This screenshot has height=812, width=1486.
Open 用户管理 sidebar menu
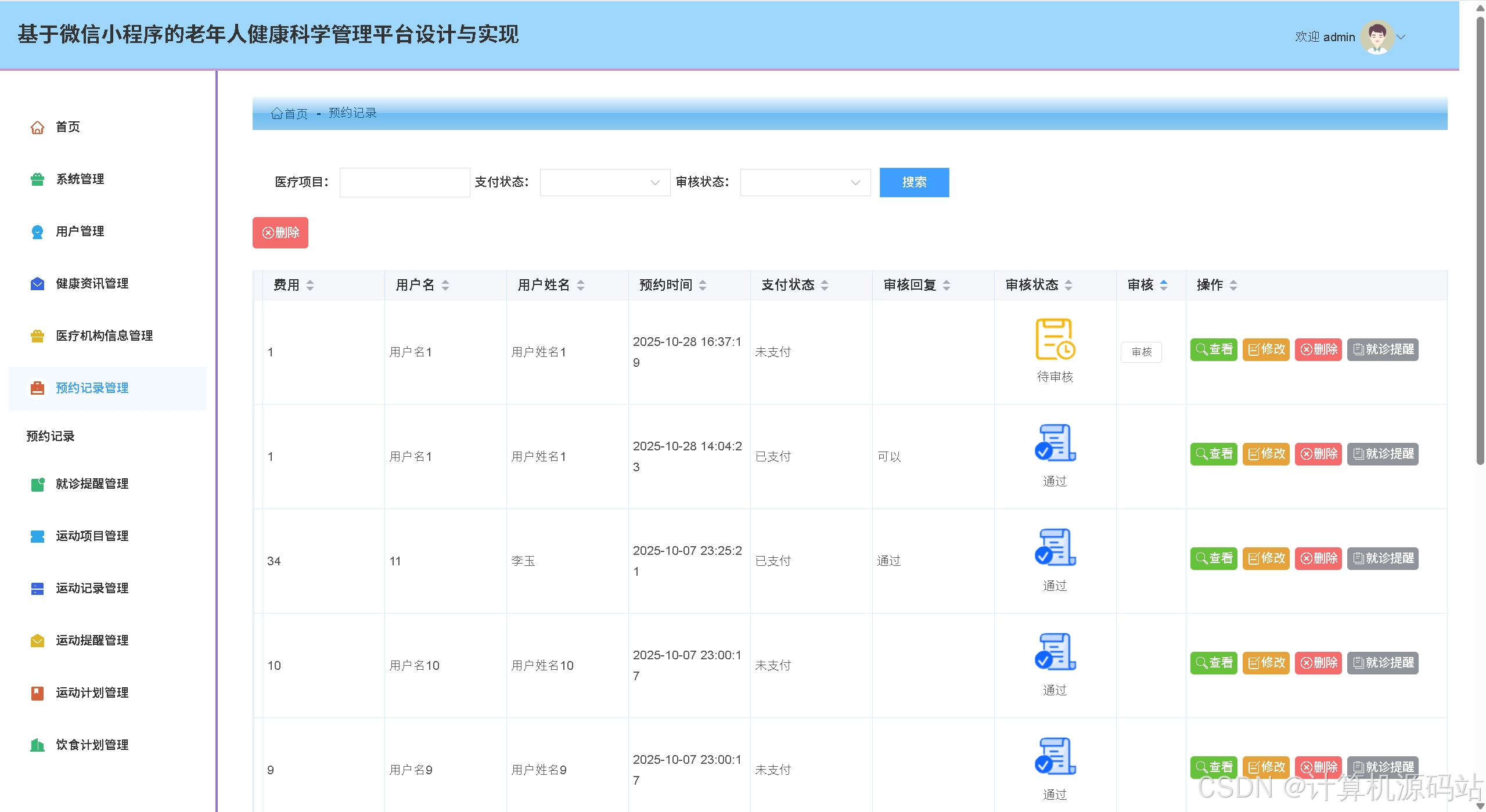[x=108, y=232]
